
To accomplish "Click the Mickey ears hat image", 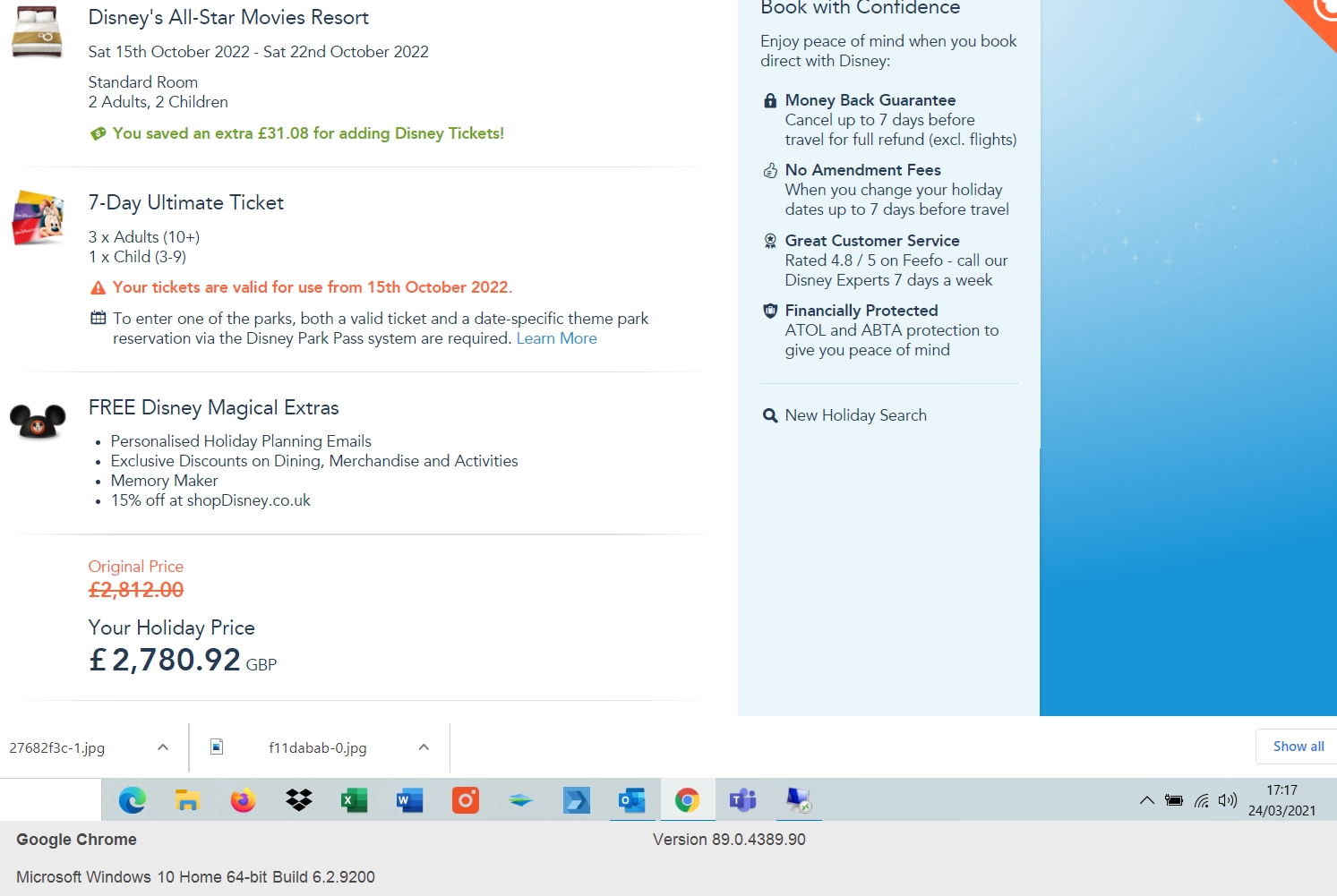I will coord(38,422).
